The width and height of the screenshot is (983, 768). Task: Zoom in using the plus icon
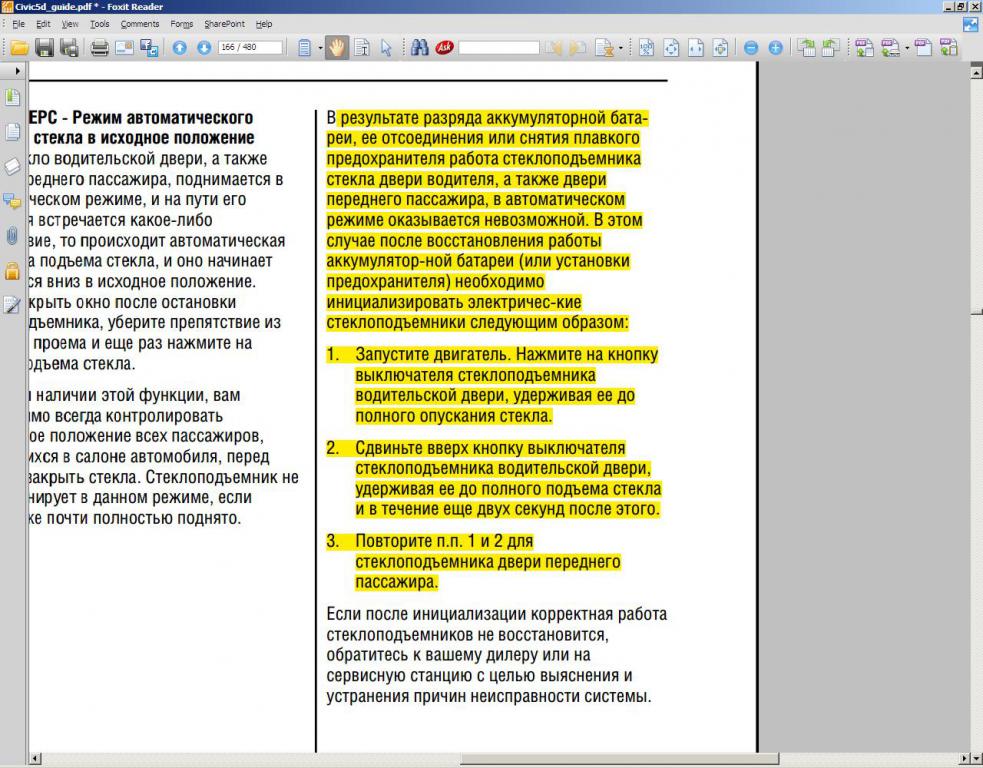(x=775, y=47)
